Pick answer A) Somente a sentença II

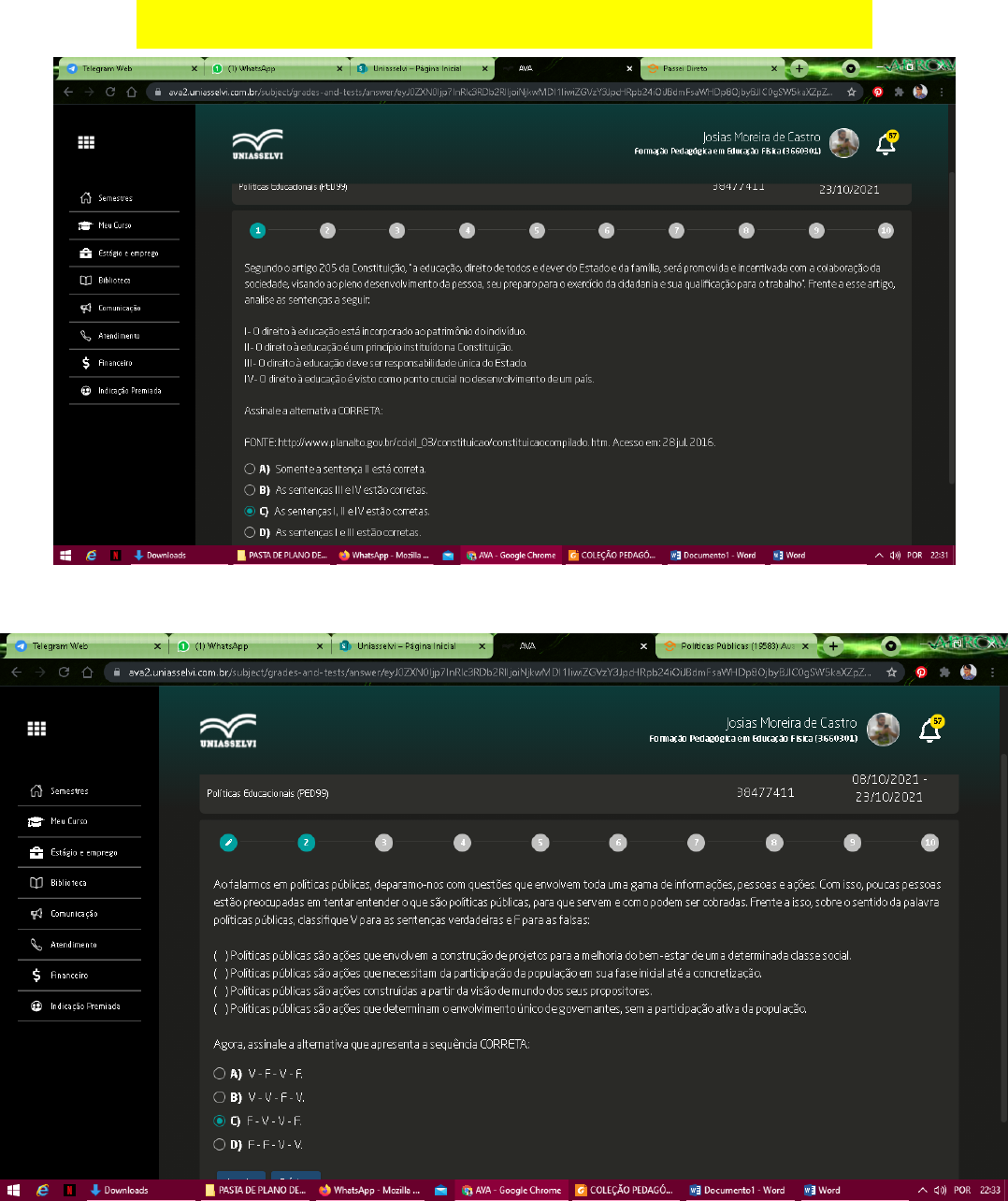click(x=250, y=469)
